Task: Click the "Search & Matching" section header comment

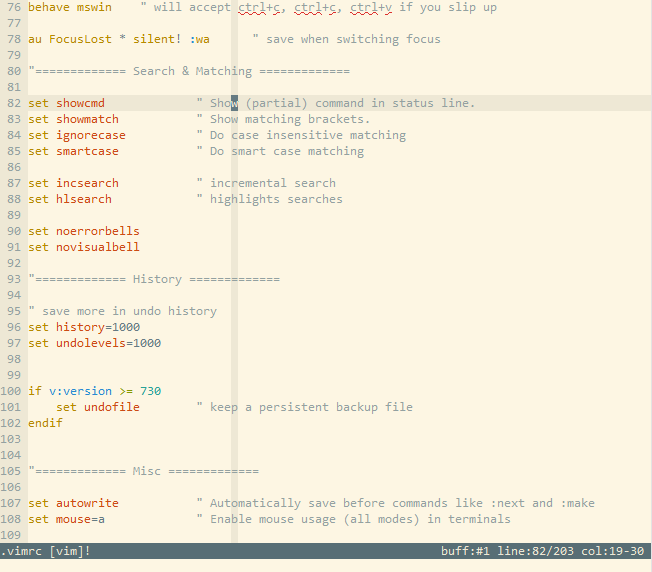Action: pyautogui.click(x=188, y=71)
